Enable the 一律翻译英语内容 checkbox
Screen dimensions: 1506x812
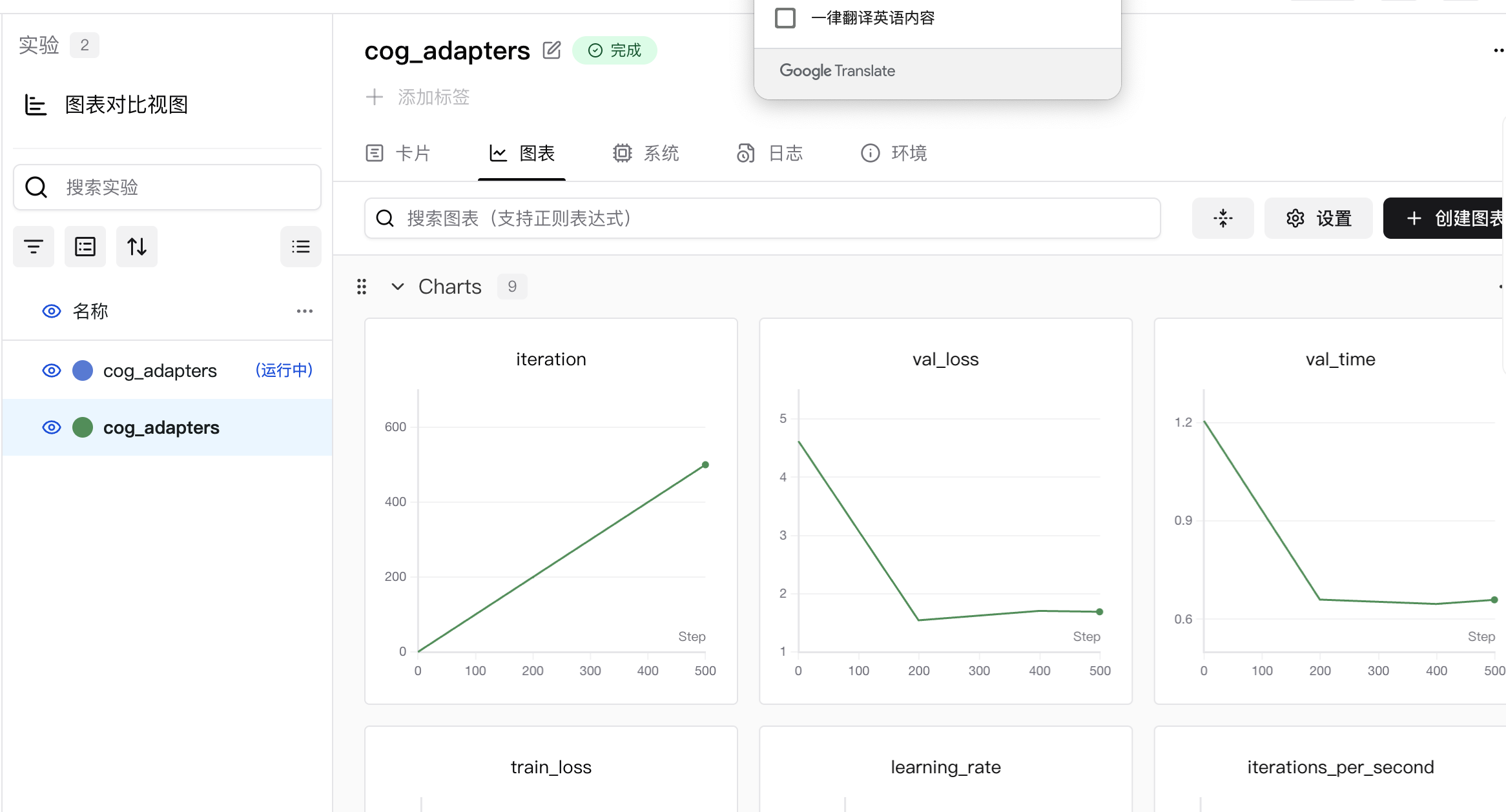(x=785, y=18)
